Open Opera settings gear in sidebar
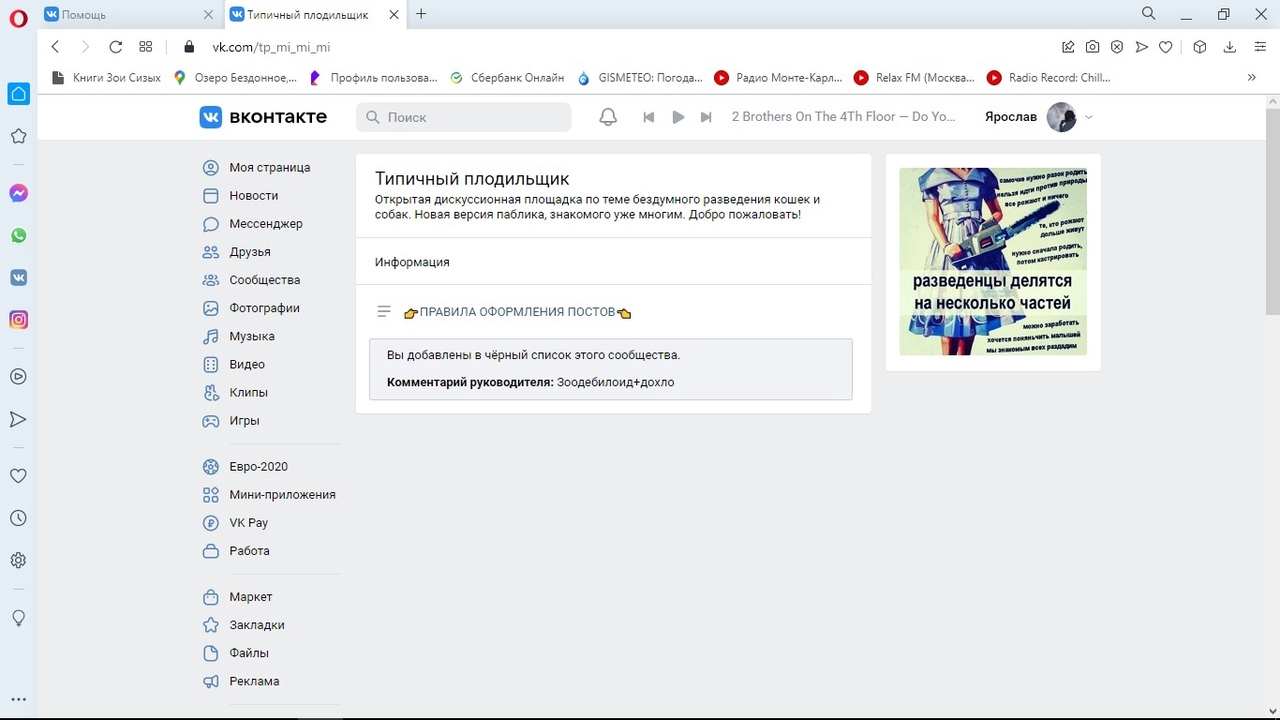Viewport: 1280px width, 720px height. click(x=18, y=561)
